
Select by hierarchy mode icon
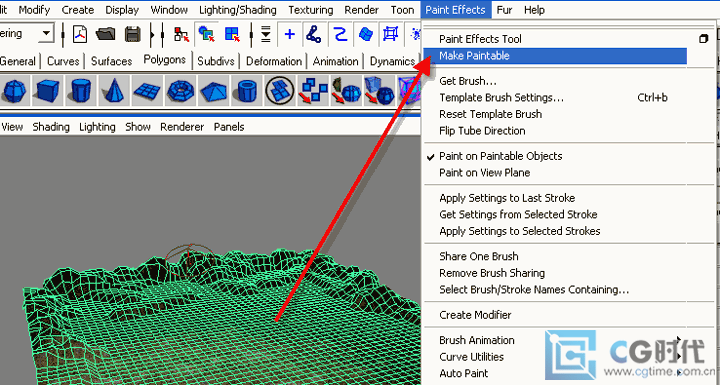coord(181,34)
